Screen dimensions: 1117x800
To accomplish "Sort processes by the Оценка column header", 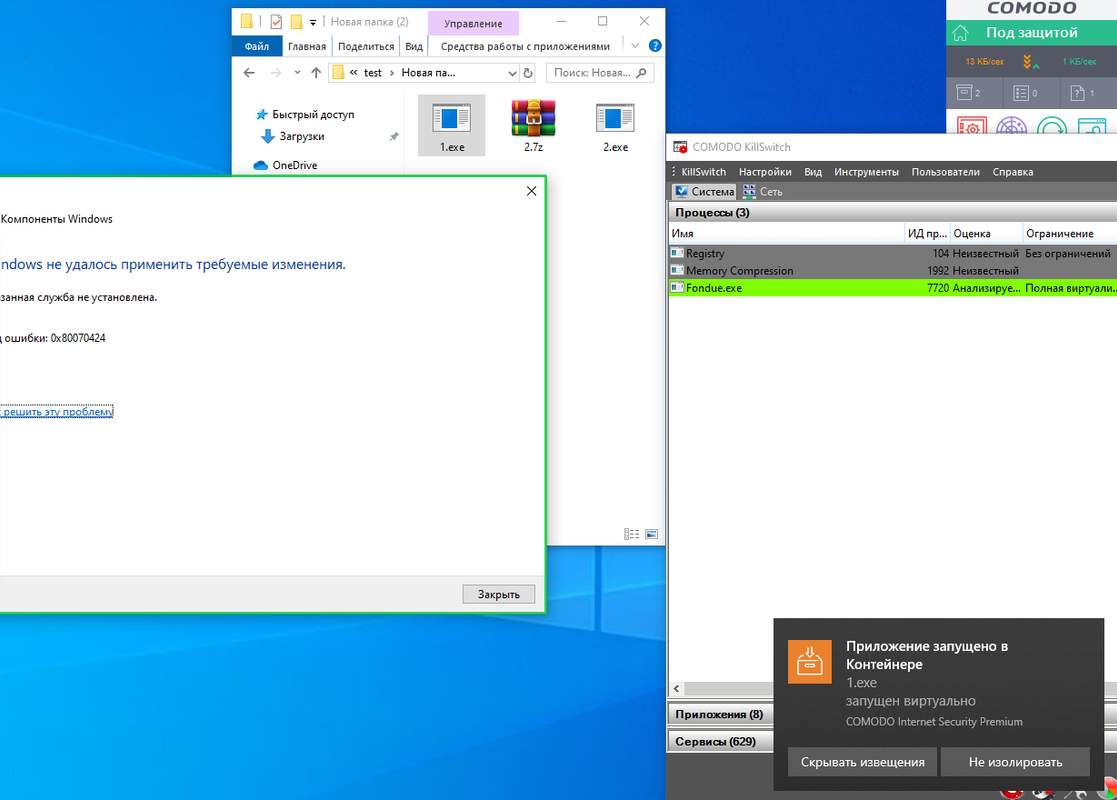I will (x=985, y=233).
